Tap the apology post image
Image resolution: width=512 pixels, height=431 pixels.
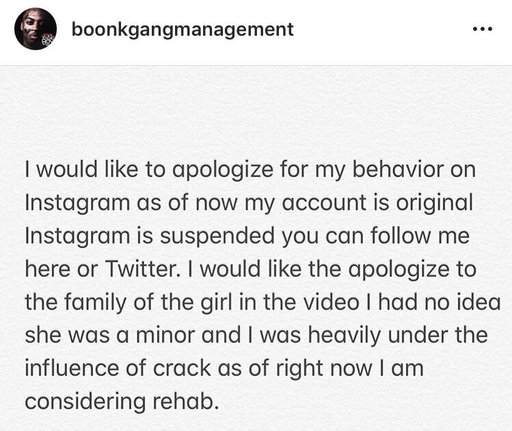pyautogui.click(x=256, y=248)
